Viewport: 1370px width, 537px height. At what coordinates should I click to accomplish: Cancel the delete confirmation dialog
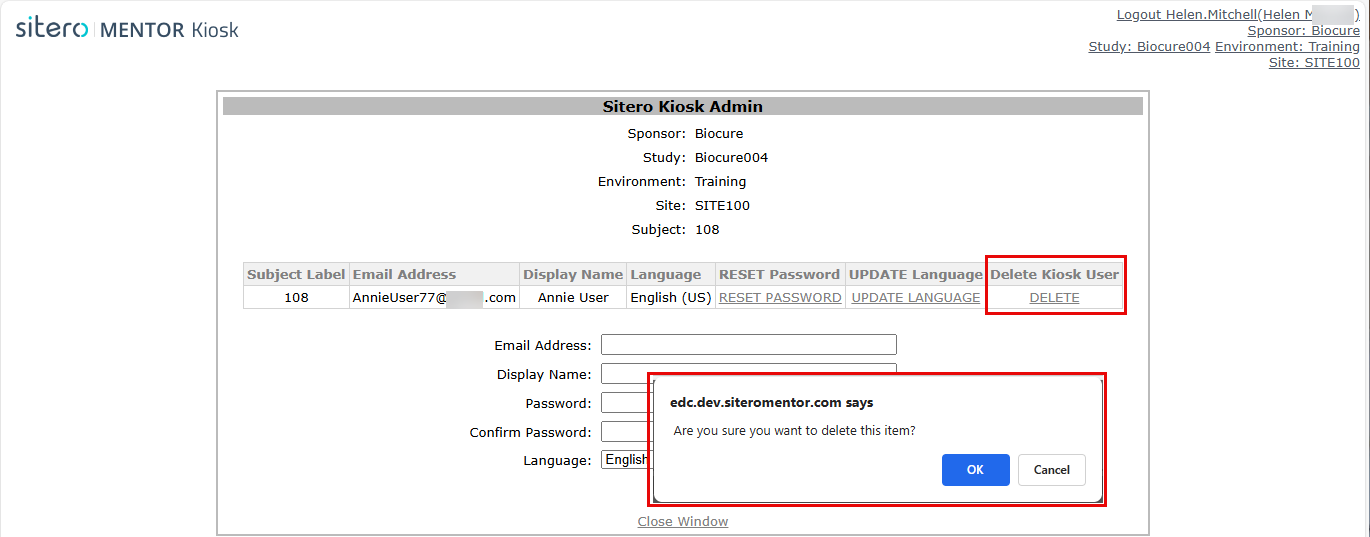click(1052, 470)
